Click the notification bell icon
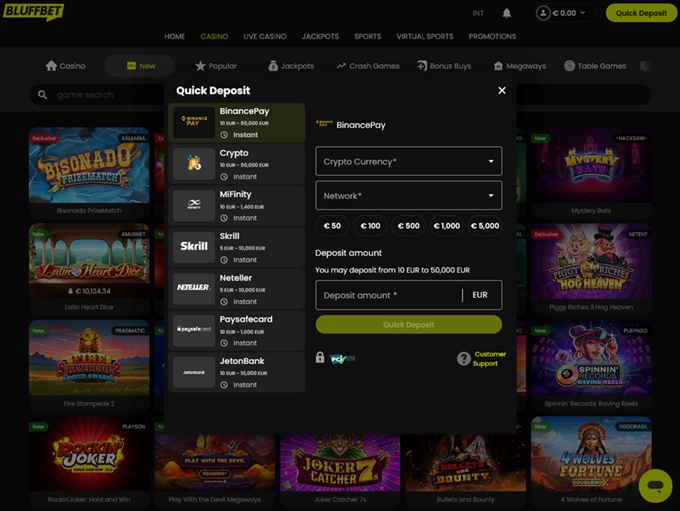The width and height of the screenshot is (680, 511). [x=507, y=13]
